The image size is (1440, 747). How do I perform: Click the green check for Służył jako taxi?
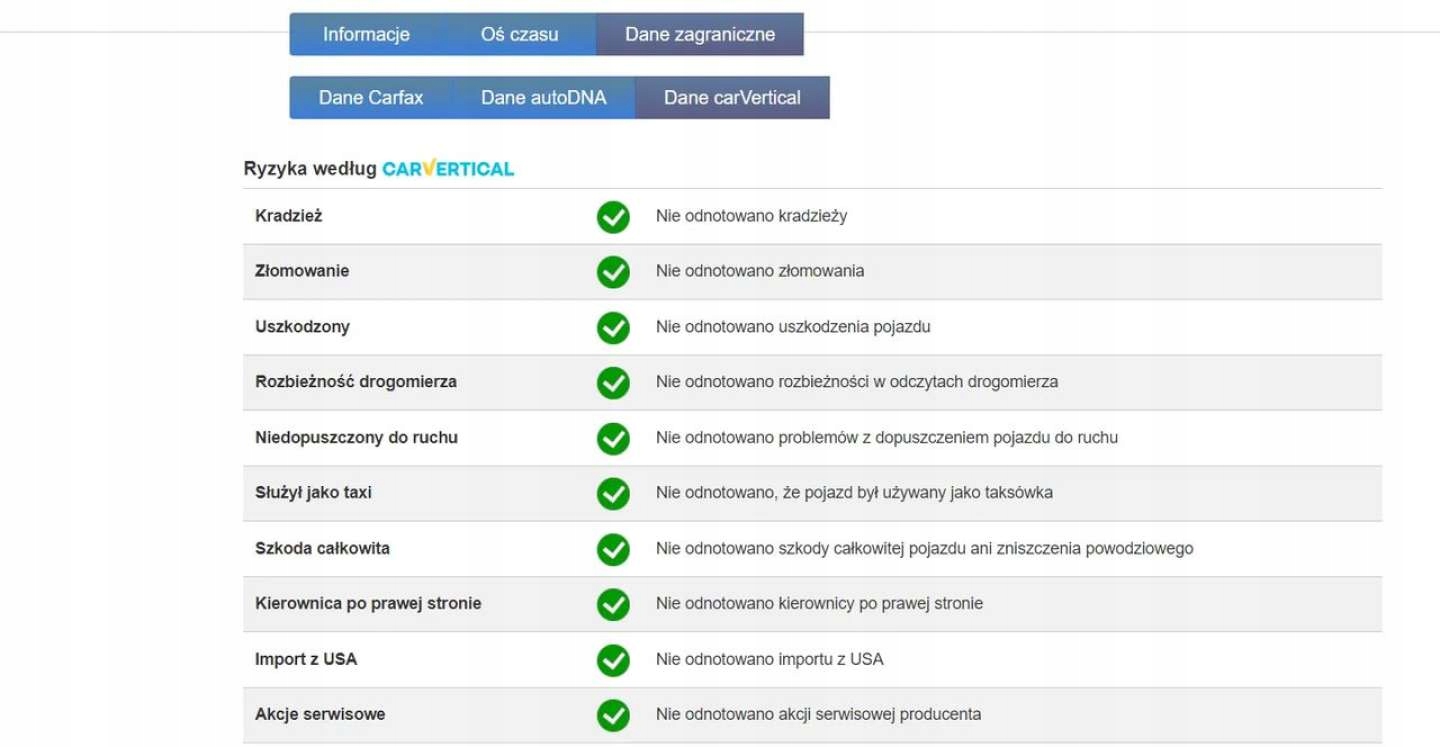click(613, 494)
